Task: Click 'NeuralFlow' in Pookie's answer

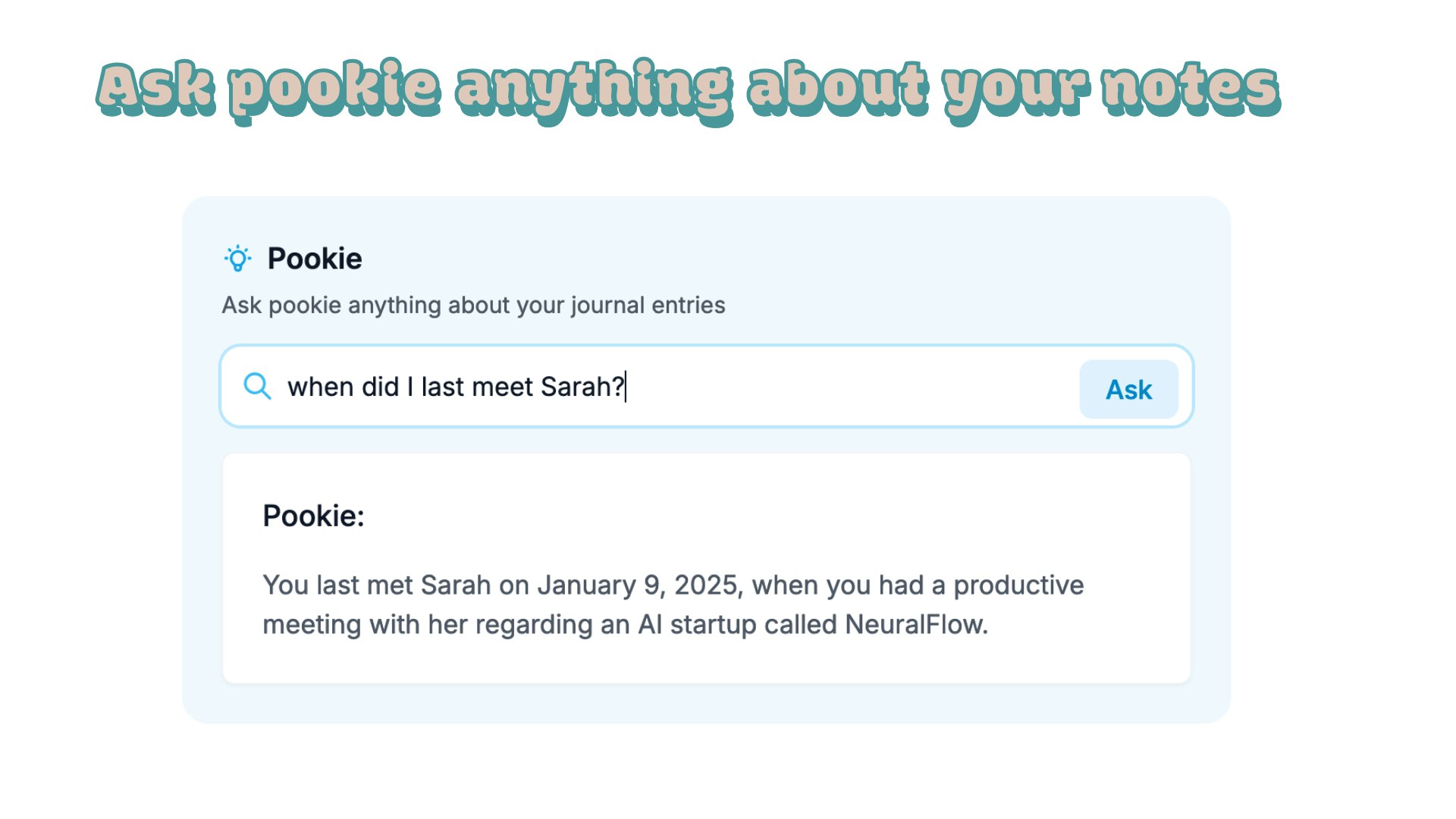Action: (915, 624)
